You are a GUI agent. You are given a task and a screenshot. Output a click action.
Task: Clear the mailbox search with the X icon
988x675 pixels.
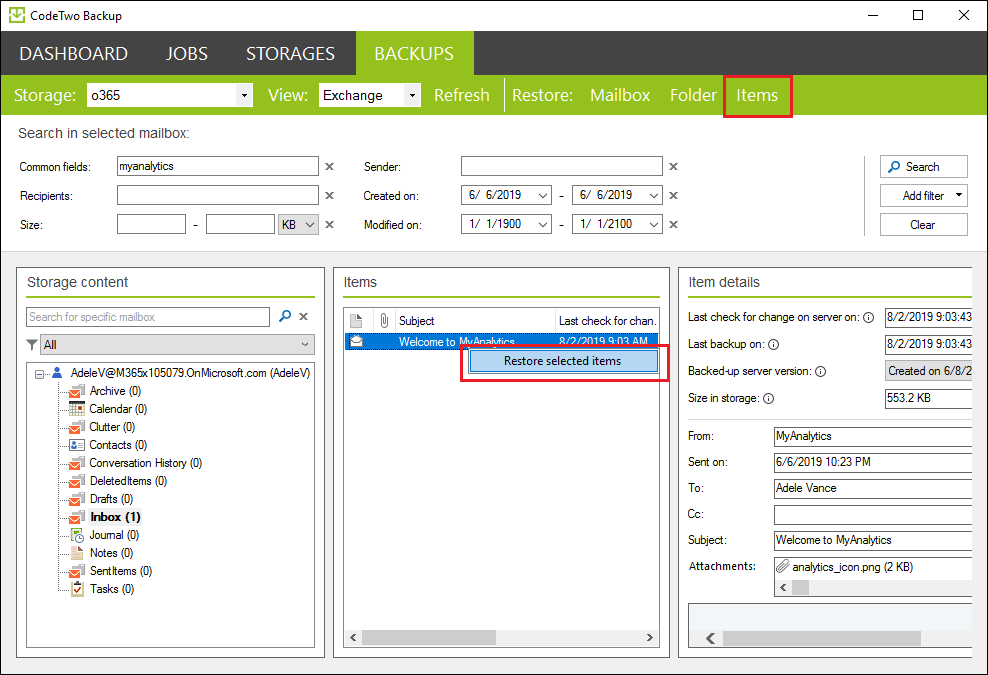[x=304, y=316]
